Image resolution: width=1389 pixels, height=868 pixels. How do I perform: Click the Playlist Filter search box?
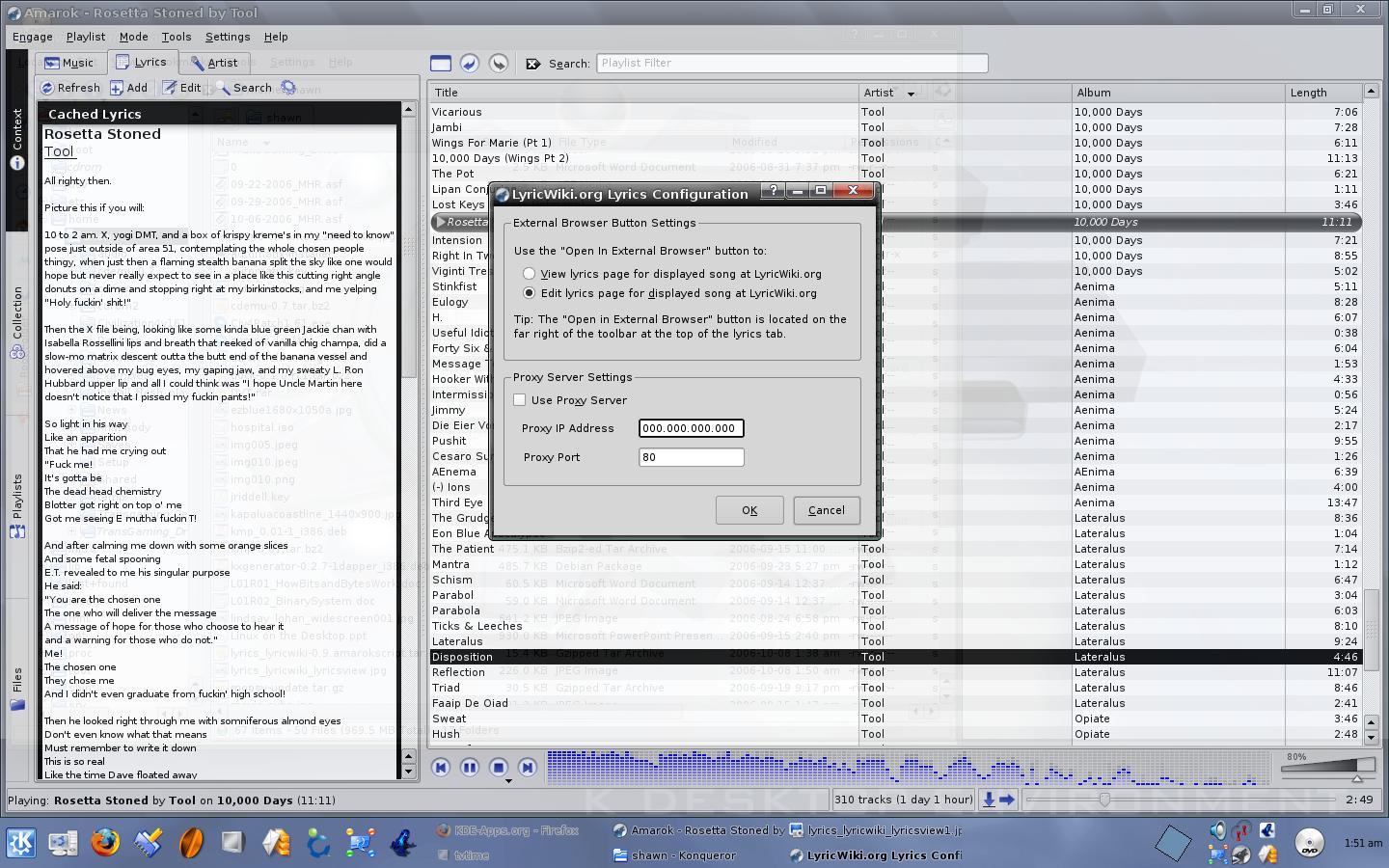(792, 64)
